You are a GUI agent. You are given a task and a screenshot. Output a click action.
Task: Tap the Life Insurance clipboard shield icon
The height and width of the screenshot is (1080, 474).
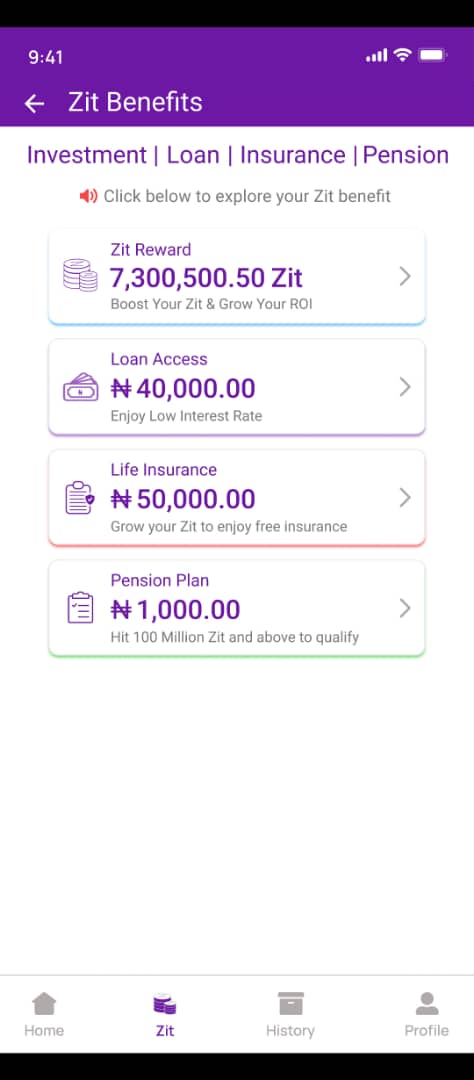coord(80,498)
